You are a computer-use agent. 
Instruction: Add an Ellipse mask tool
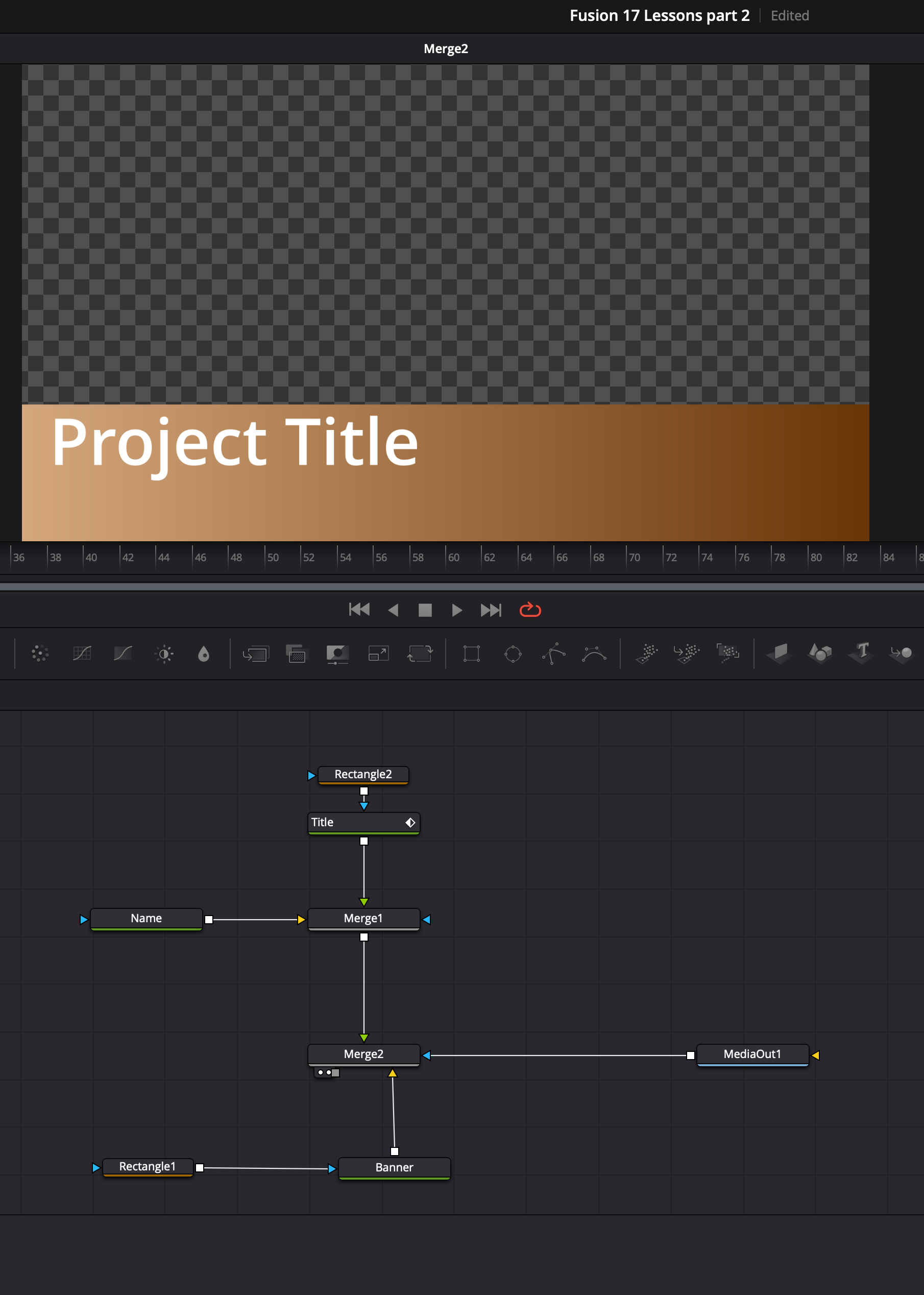513,653
